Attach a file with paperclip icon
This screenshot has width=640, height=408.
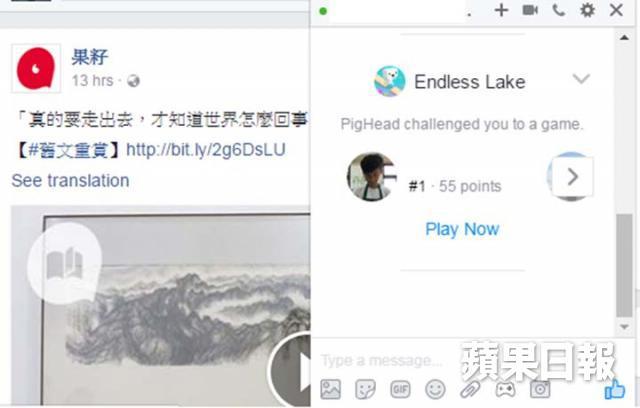coord(470,389)
